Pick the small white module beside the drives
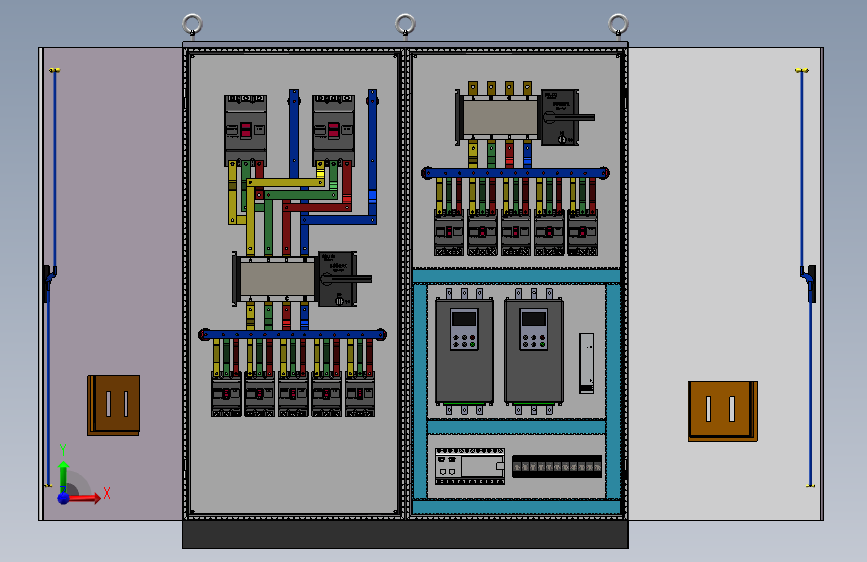The width and height of the screenshot is (867, 562). [587, 363]
